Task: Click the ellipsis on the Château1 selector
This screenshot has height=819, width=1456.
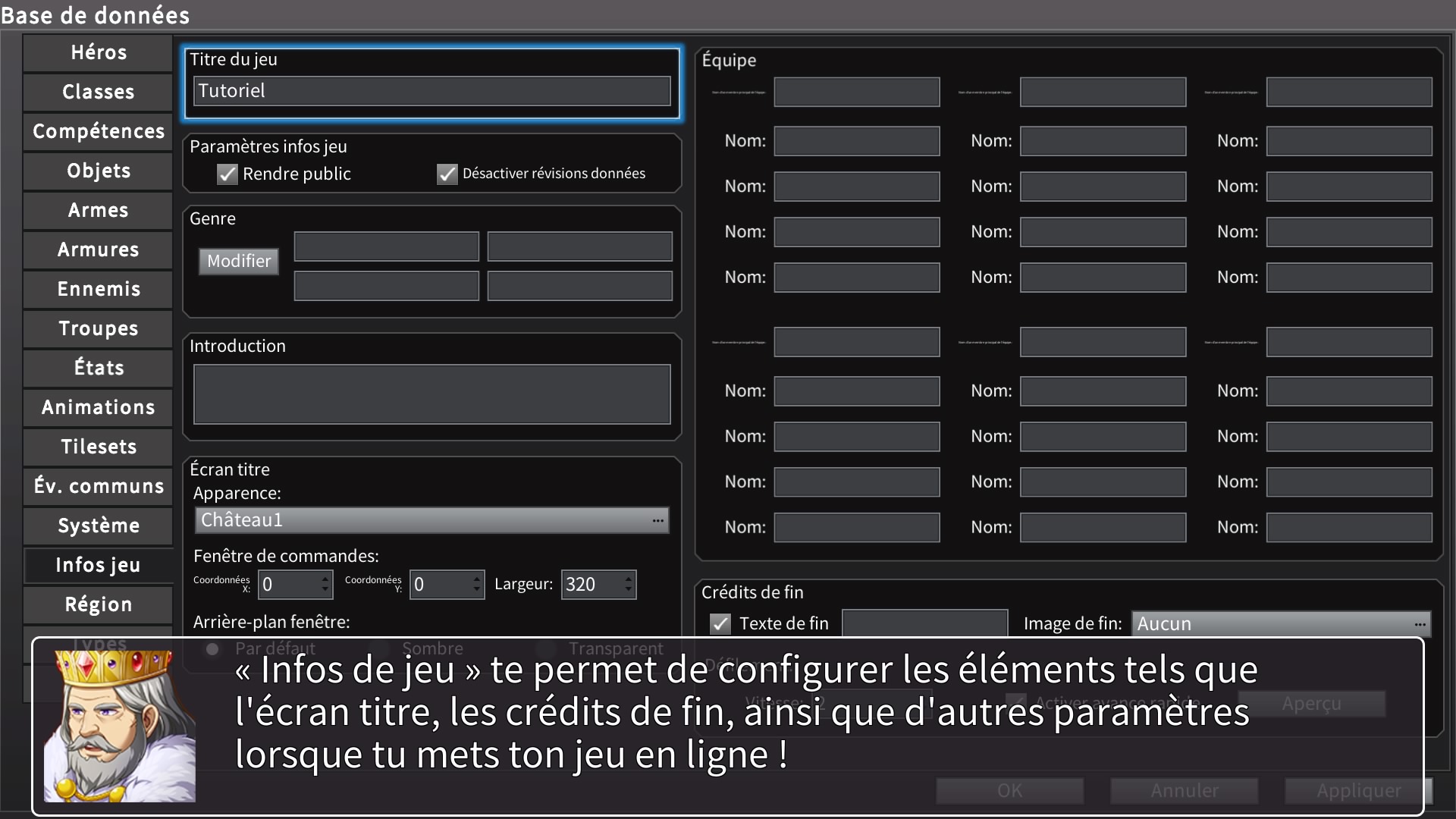Action: 657,520
